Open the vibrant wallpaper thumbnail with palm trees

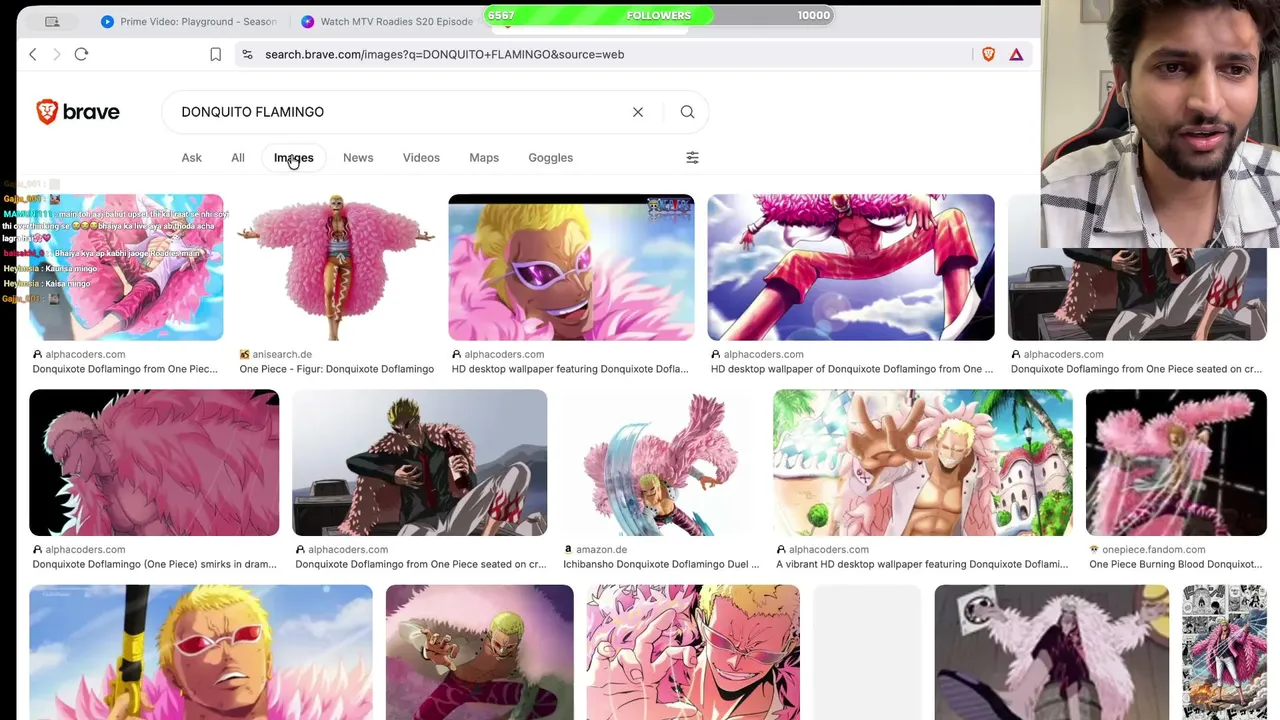(923, 462)
